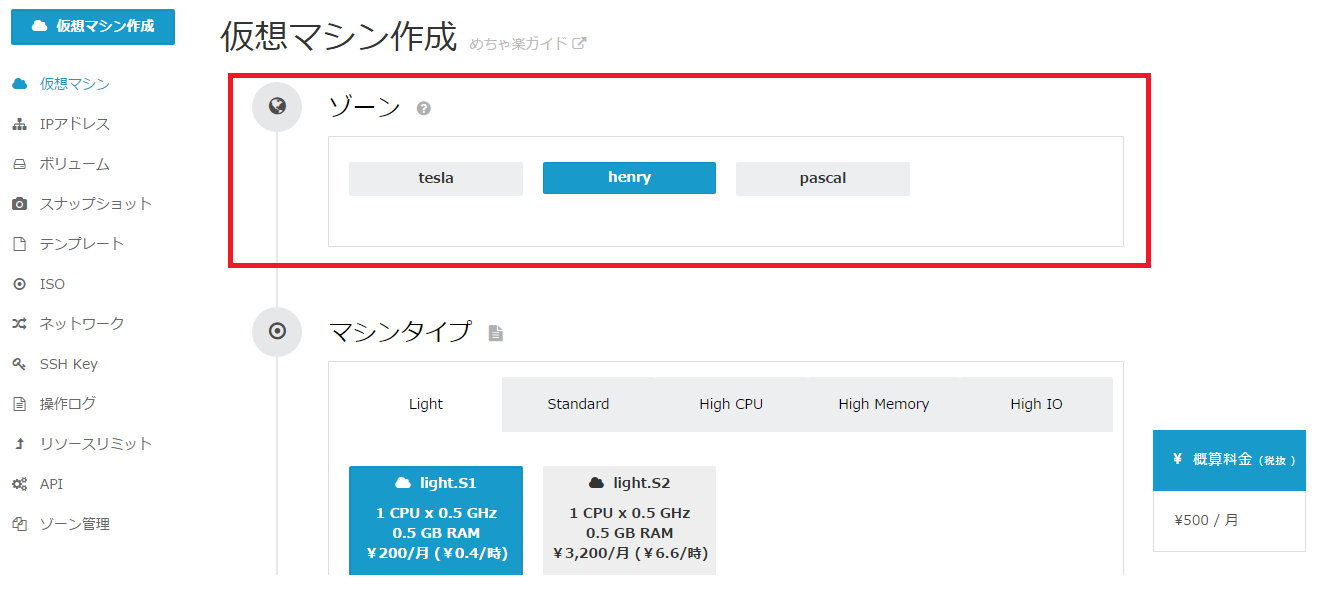
Task: Click the cloud icon beside 仮想マシン
Action: [x=19, y=84]
